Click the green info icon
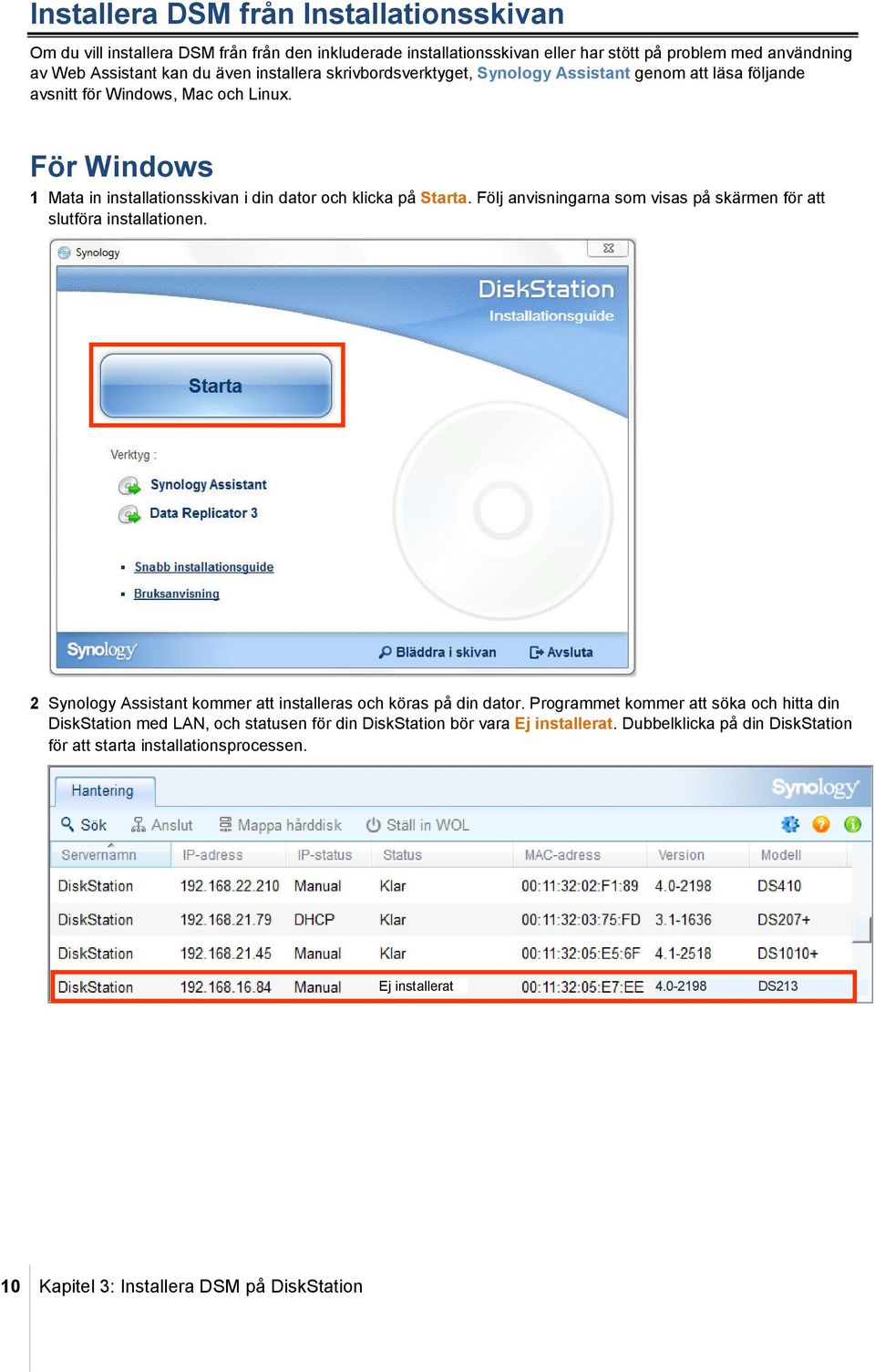The height and width of the screenshot is (1372, 875). tap(852, 824)
